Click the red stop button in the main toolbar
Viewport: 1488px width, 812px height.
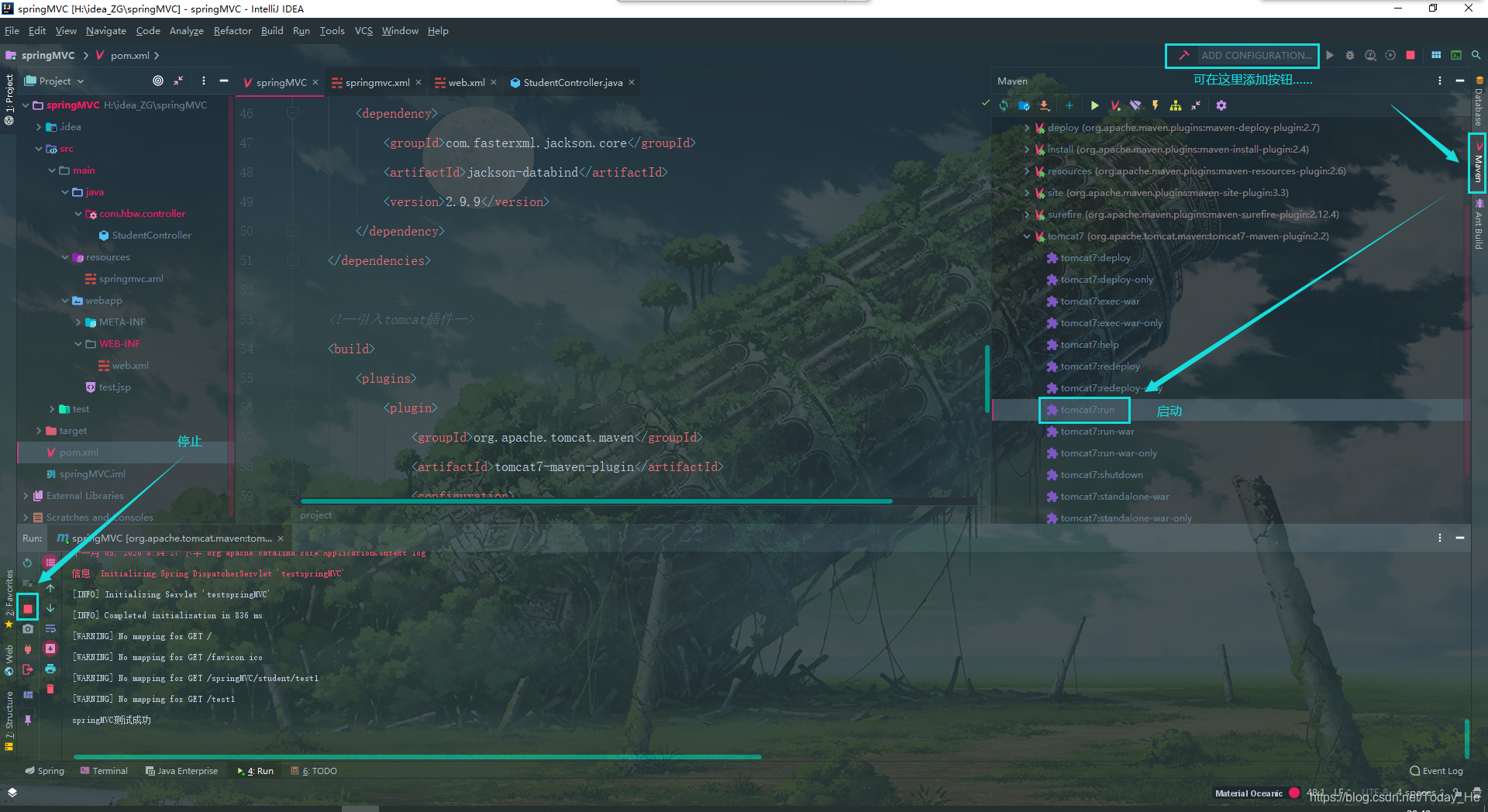click(1410, 55)
